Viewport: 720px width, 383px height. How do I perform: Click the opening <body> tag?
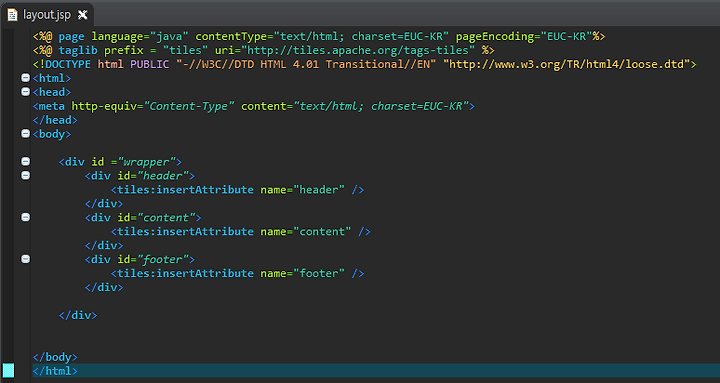(52, 134)
